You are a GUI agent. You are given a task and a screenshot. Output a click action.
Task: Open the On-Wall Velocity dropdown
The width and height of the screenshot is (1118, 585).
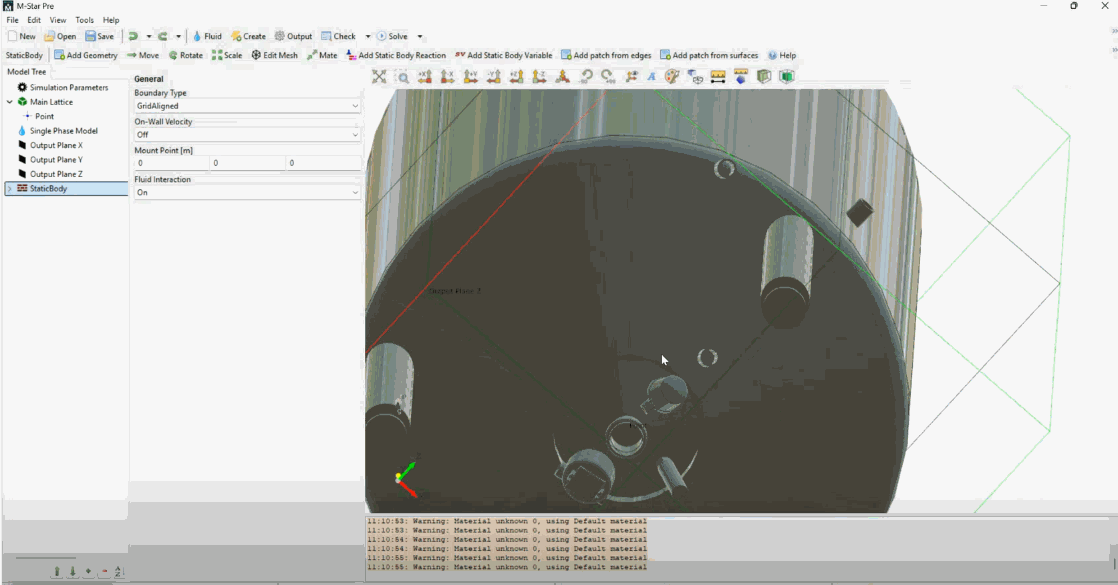pos(247,135)
